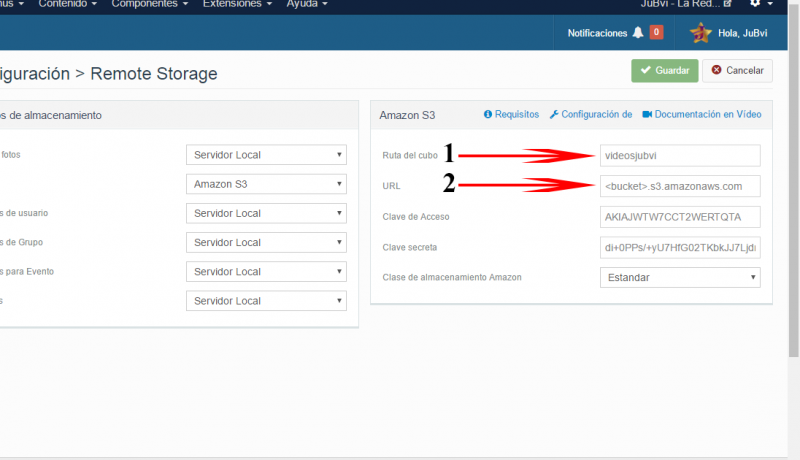800x460 pixels.
Task: Focus the Ruta del cubo input field
Action: pyautogui.click(x=680, y=156)
